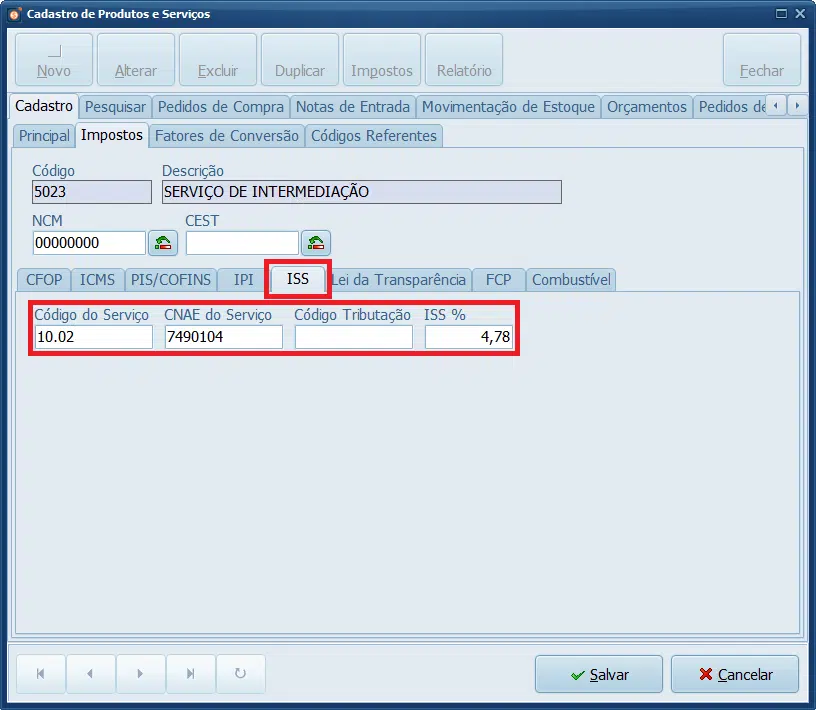Open the NCM lookup icon button

[x=163, y=243]
